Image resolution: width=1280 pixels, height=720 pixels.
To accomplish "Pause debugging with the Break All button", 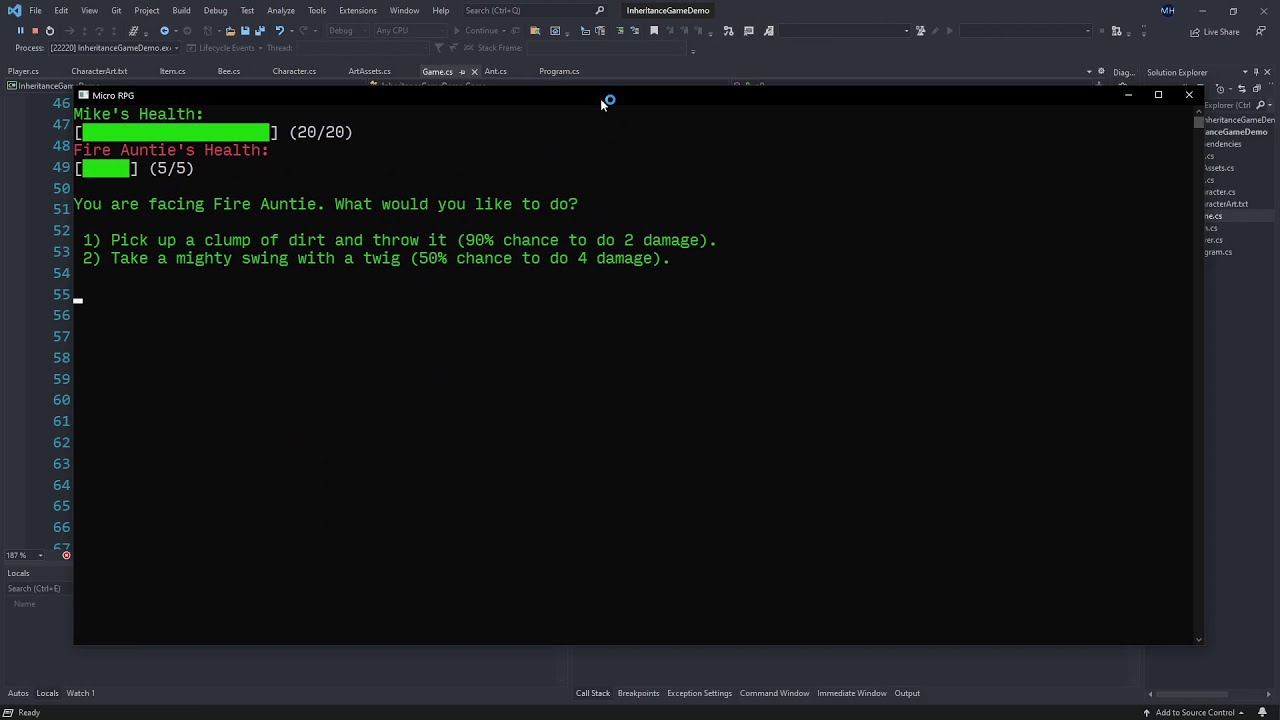I will click(20, 31).
